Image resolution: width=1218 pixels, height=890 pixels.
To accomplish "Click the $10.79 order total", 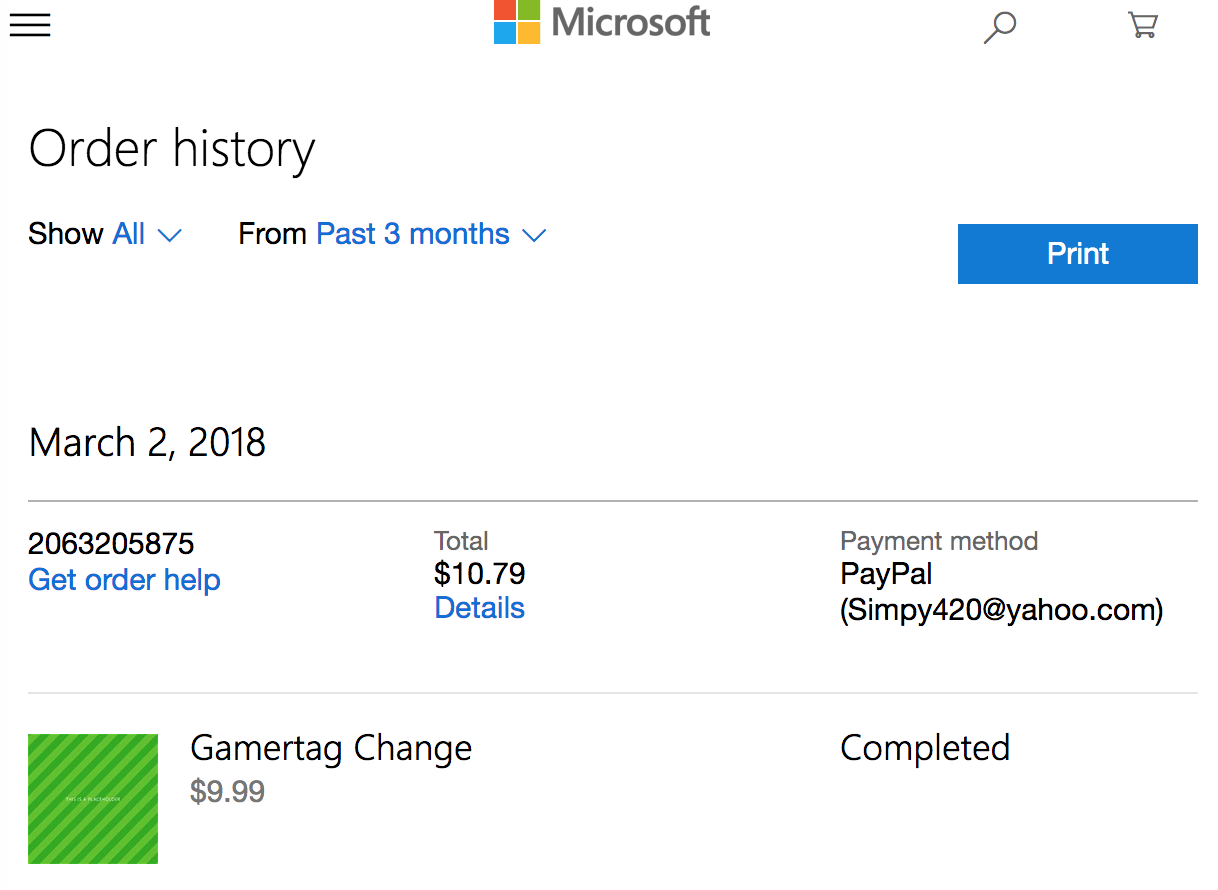I will pyautogui.click(x=480, y=574).
